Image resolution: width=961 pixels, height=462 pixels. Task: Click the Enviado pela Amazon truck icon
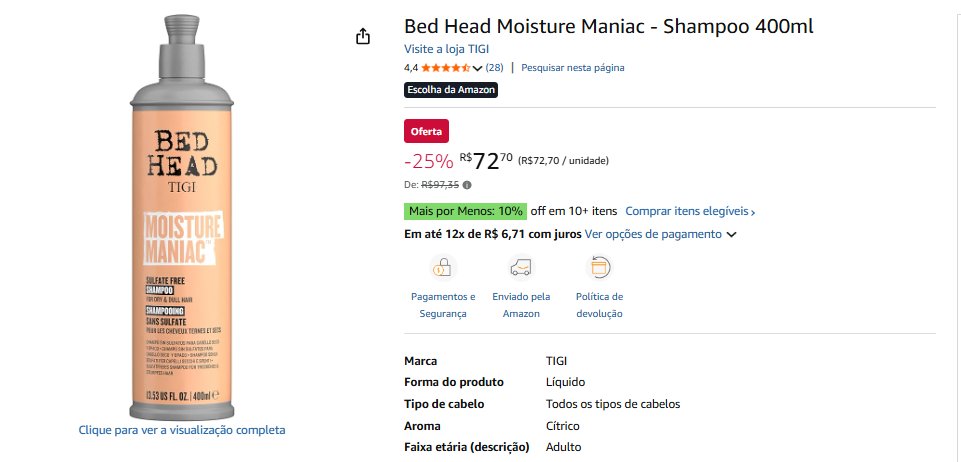(x=521, y=268)
